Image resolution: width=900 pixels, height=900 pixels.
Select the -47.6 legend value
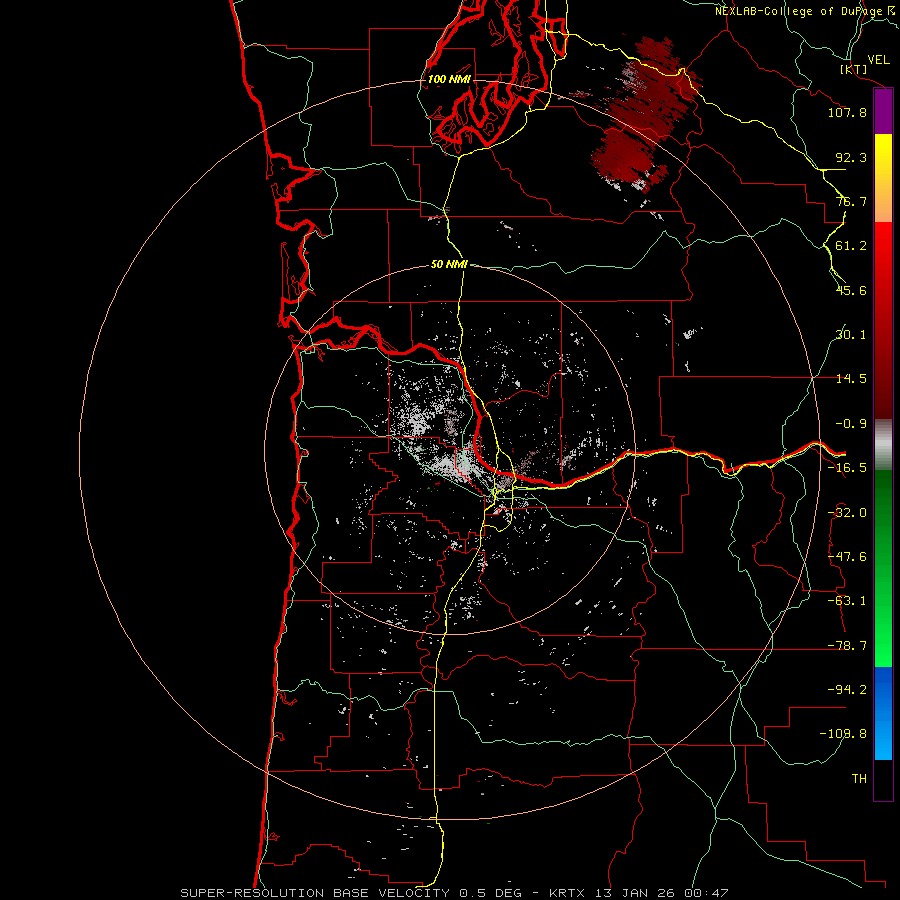point(847,557)
